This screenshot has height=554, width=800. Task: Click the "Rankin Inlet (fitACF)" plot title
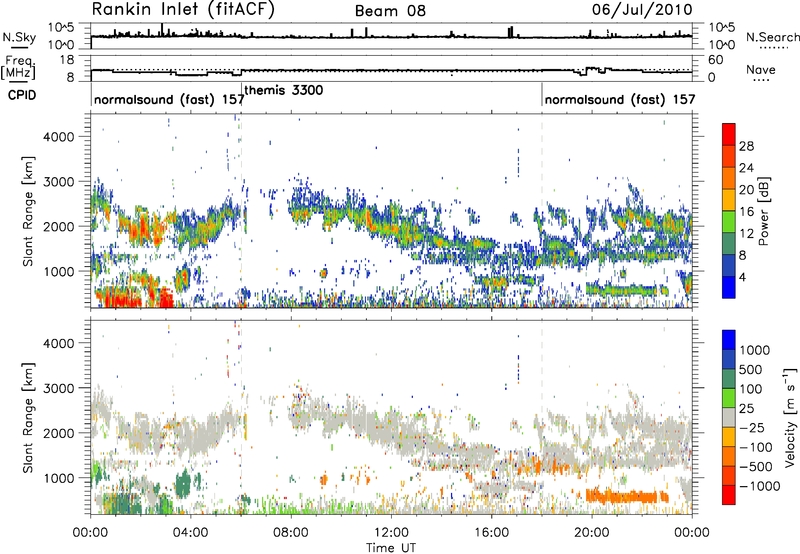tap(183, 10)
